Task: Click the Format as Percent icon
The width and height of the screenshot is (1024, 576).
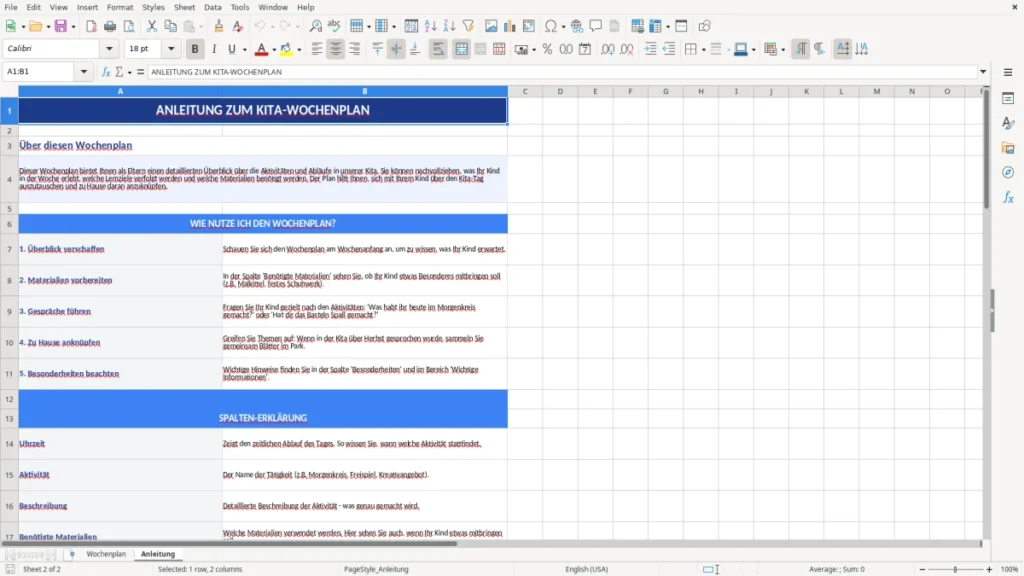Action: point(547,49)
